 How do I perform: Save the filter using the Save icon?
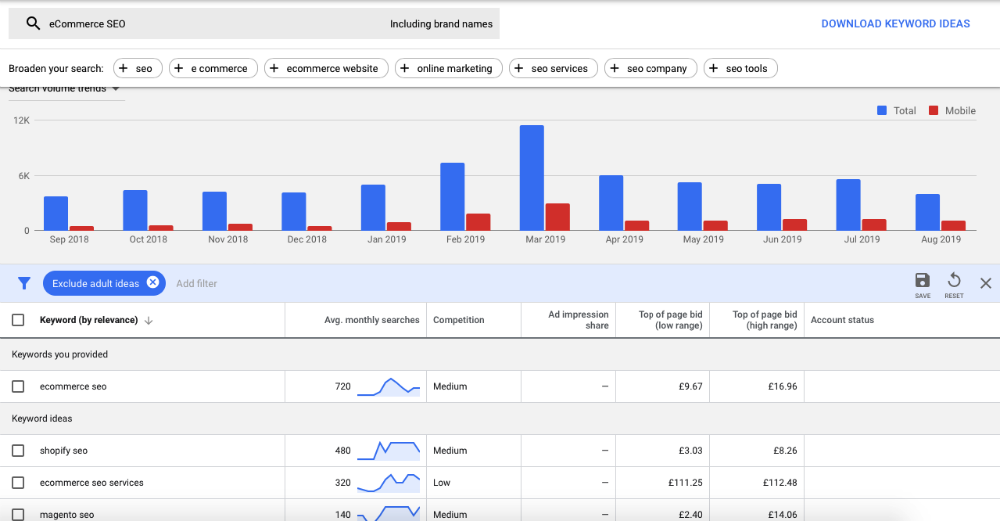click(x=922, y=281)
